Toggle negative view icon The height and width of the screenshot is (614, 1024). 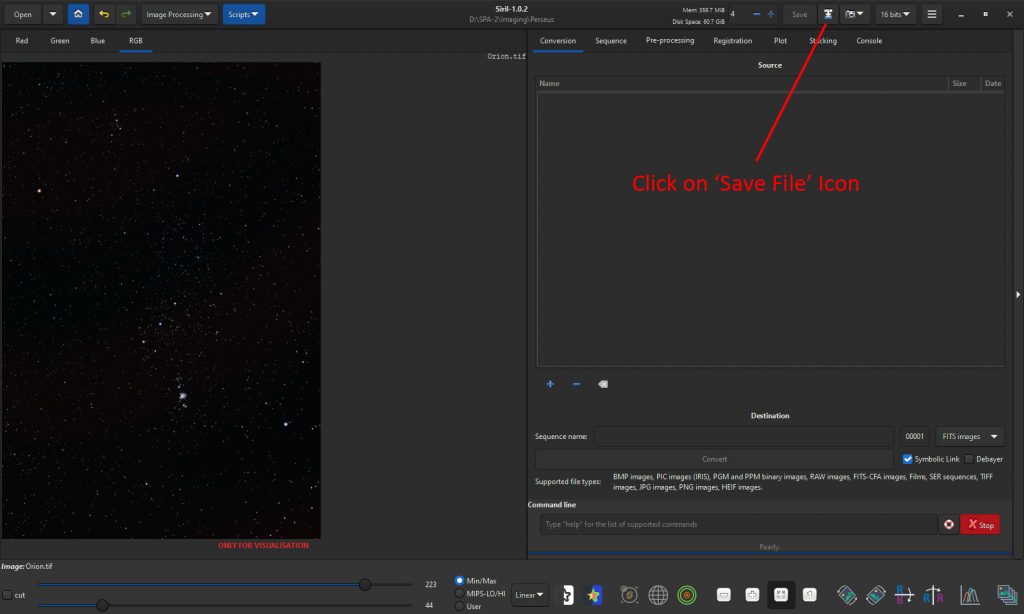pos(568,594)
